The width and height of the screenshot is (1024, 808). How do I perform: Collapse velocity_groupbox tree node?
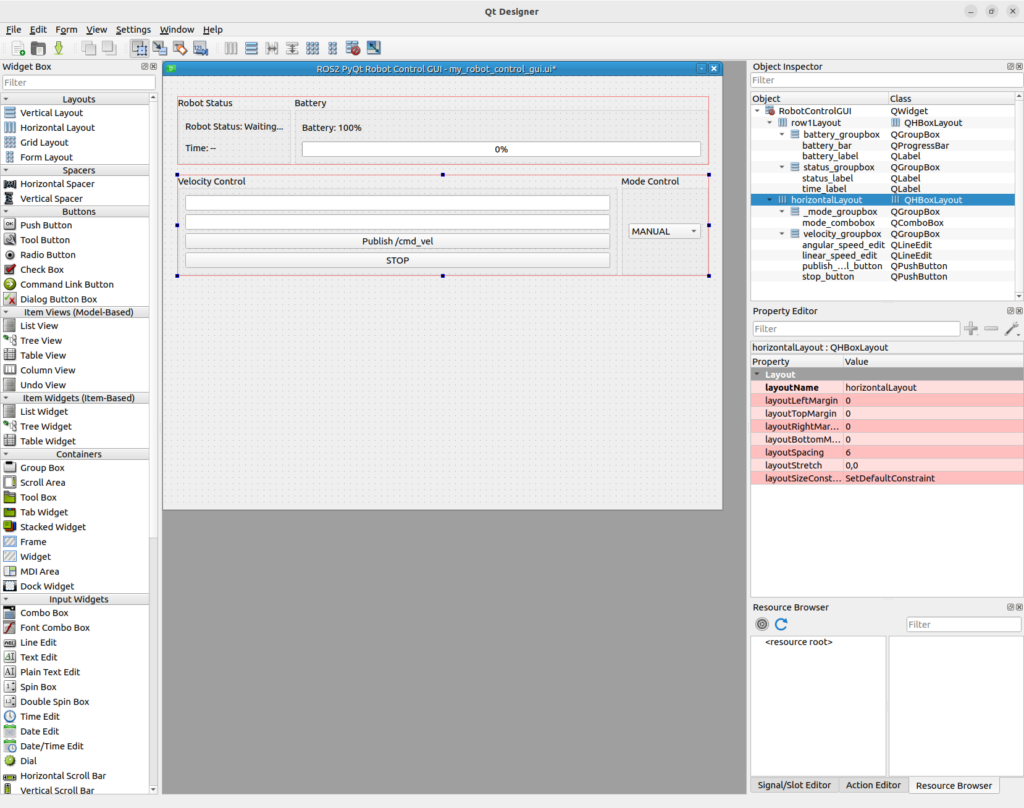point(782,234)
